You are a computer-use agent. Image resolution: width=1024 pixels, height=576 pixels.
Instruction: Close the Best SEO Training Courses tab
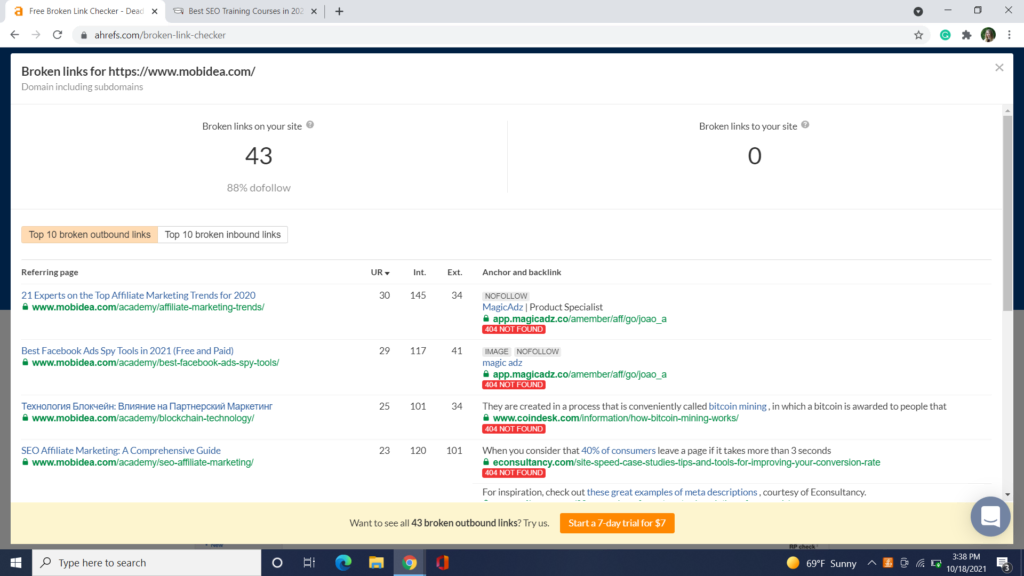(x=314, y=11)
